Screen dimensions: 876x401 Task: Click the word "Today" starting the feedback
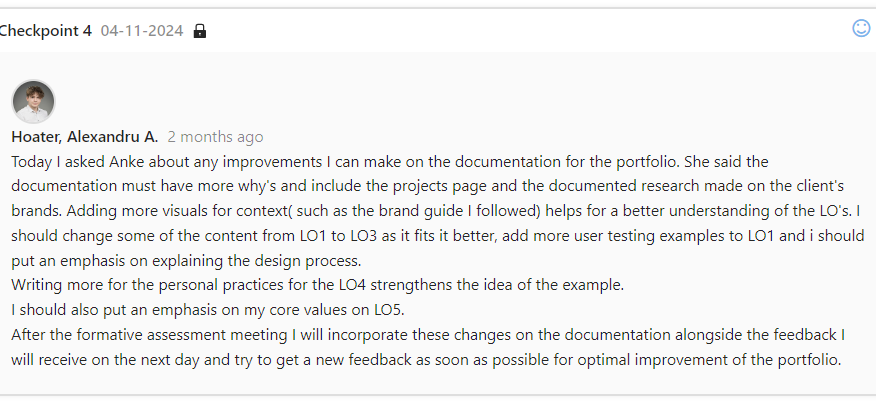(34, 161)
